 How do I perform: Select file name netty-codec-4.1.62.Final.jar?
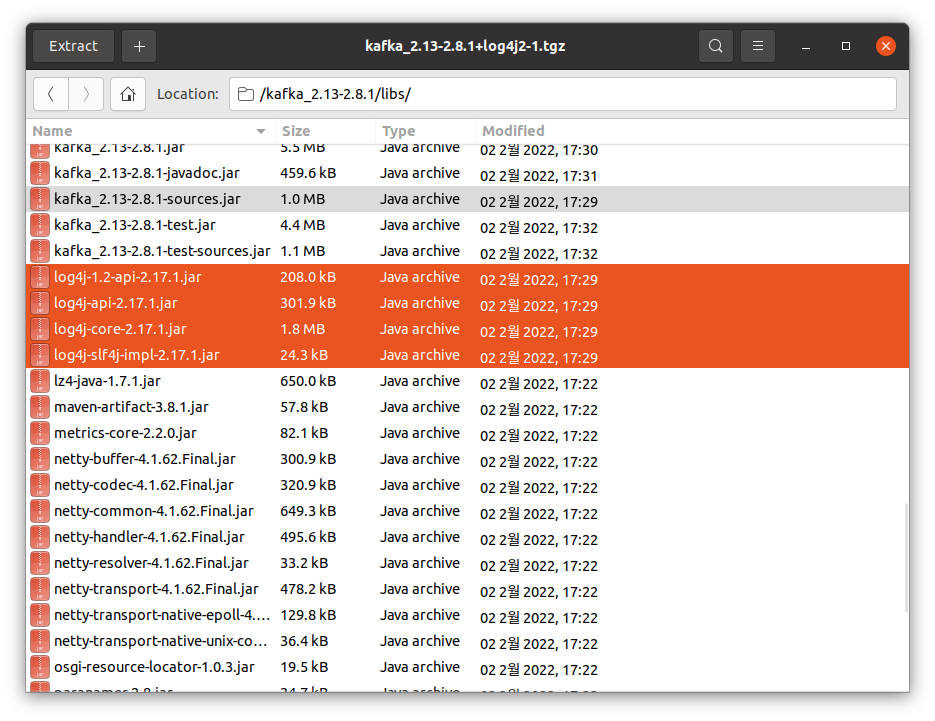click(144, 485)
